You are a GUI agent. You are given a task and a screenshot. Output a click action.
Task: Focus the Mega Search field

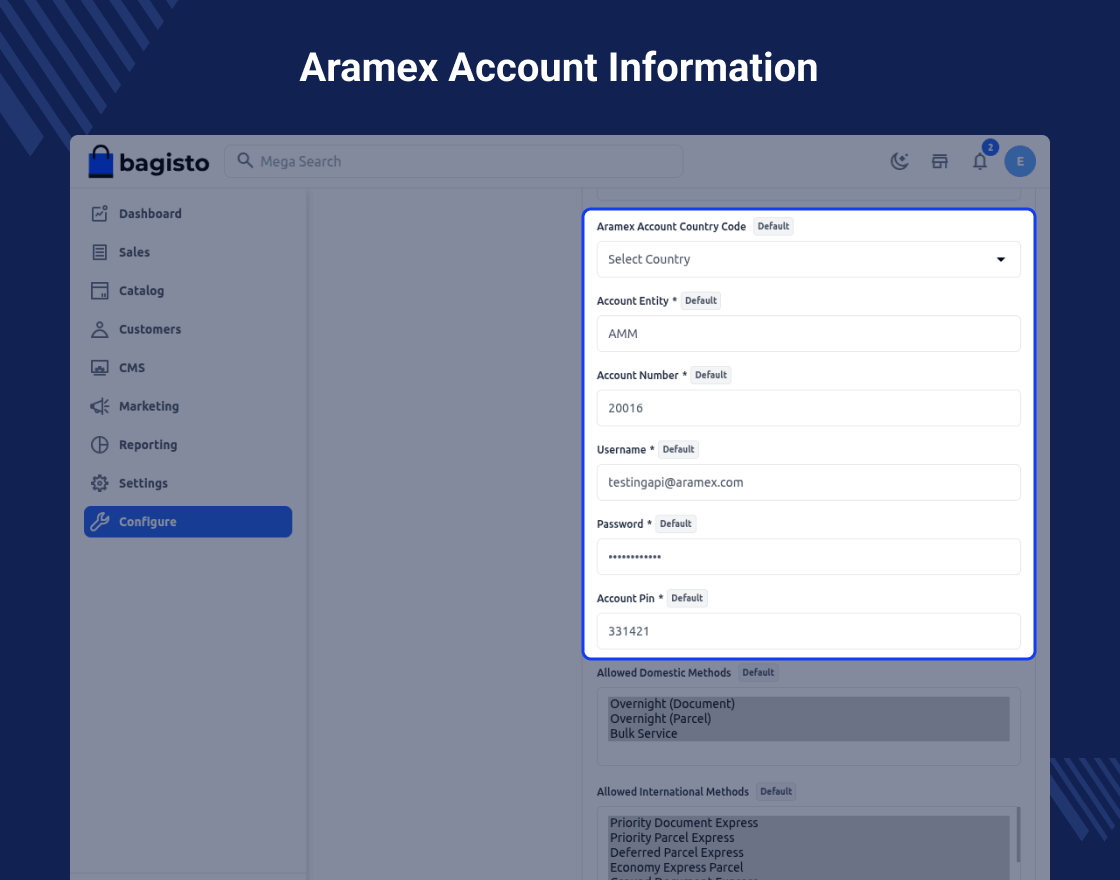(454, 161)
